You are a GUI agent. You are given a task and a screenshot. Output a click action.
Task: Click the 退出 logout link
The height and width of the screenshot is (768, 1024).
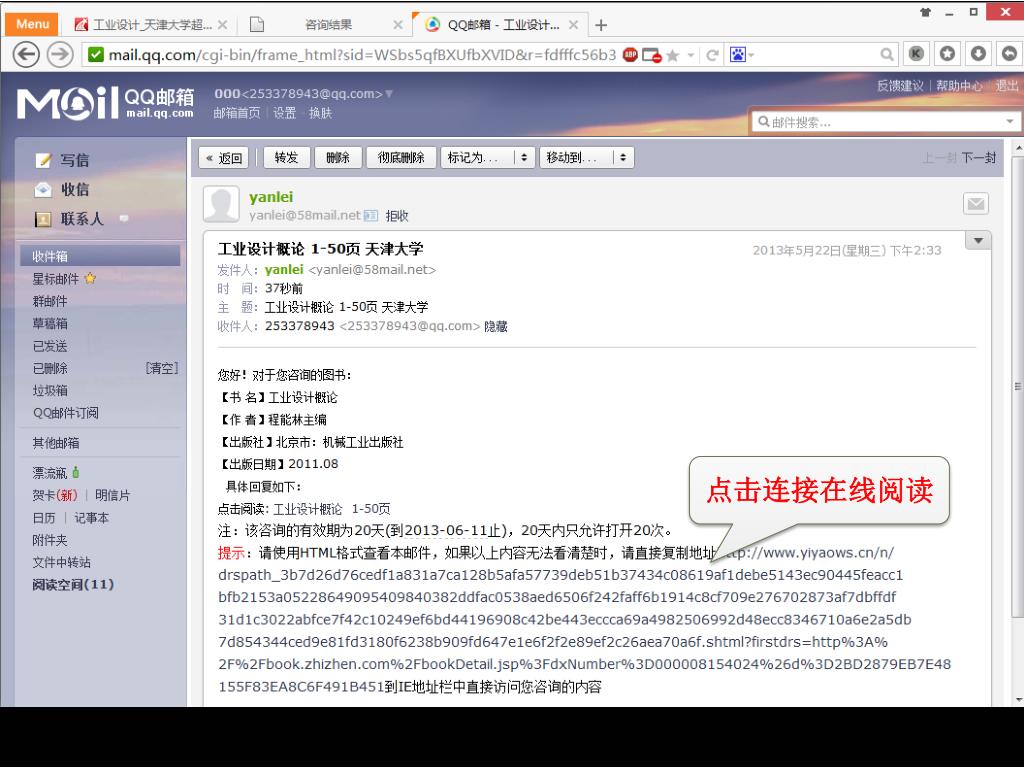tap(1006, 86)
